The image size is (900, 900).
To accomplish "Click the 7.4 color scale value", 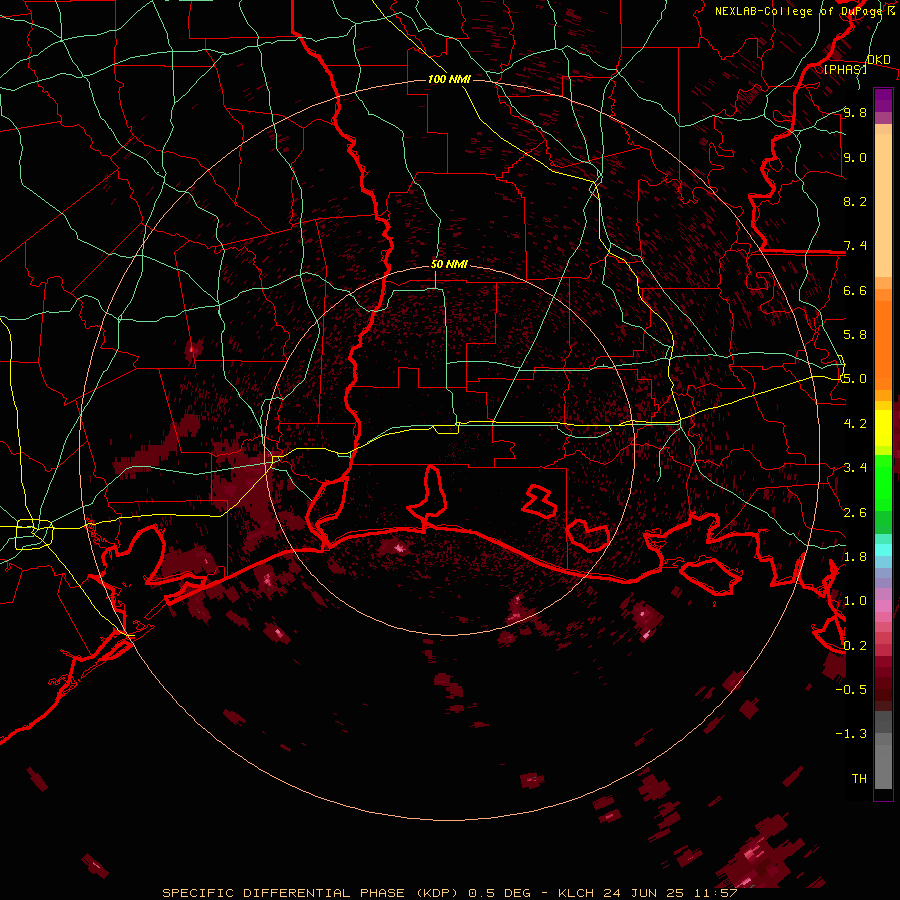I will [x=855, y=246].
